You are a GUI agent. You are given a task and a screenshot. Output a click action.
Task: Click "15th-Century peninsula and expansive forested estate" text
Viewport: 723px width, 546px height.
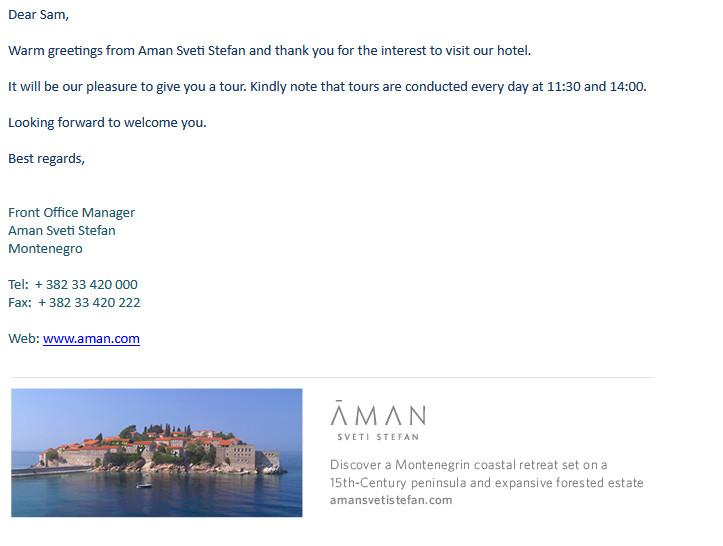[x=486, y=483]
